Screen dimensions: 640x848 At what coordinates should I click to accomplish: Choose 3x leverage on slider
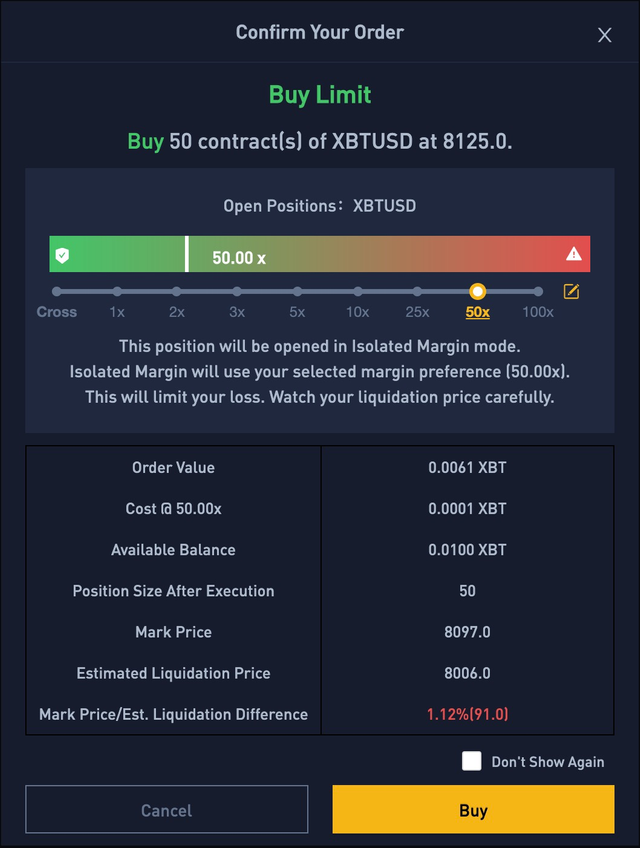tap(237, 292)
